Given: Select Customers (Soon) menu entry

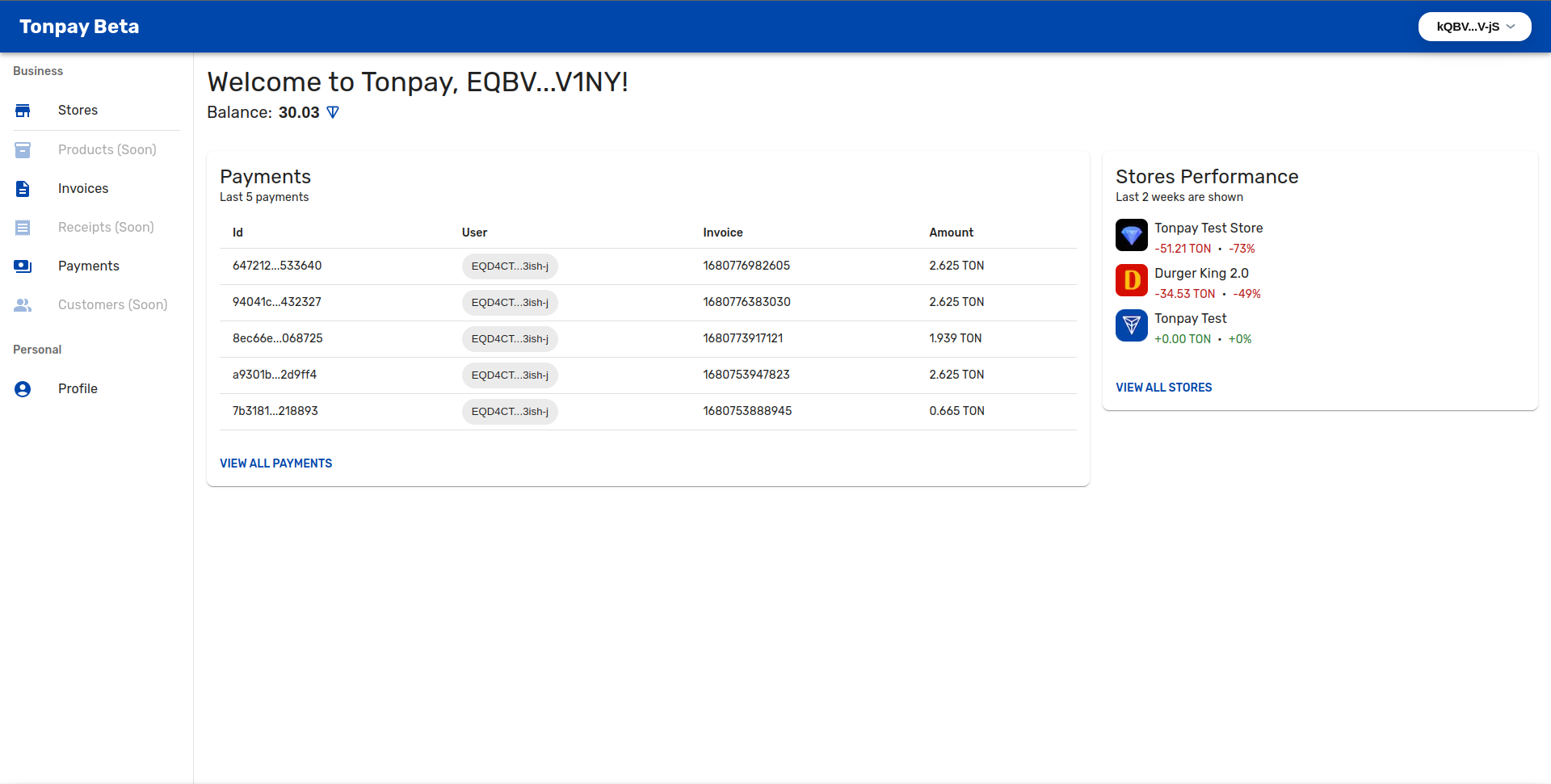Looking at the screenshot, I should click(96, 304).
